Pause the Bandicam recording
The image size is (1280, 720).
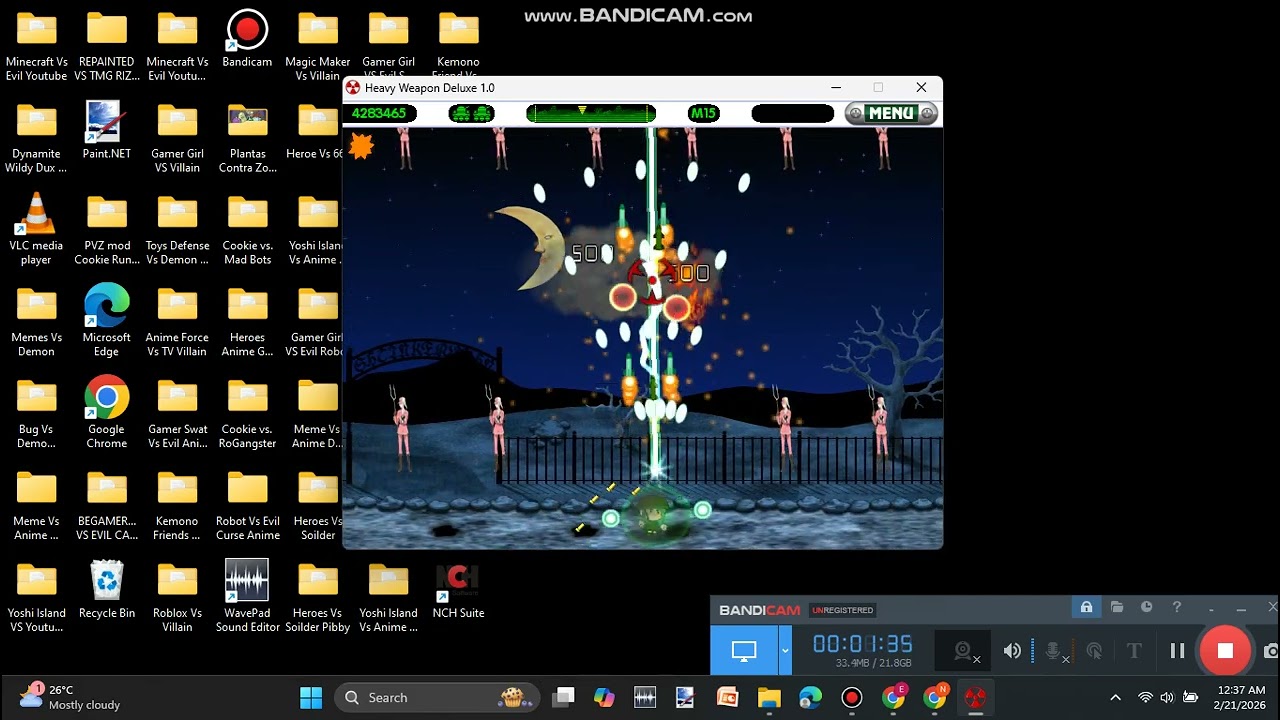pos(1177,651)
